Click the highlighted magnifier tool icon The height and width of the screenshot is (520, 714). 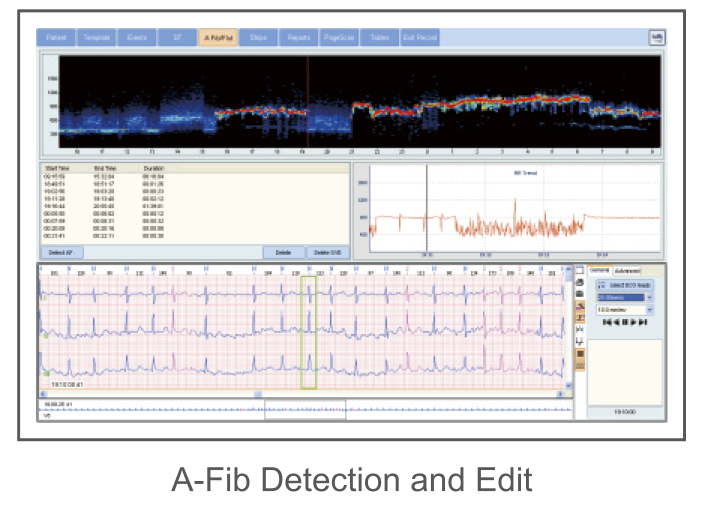[579, 305]
